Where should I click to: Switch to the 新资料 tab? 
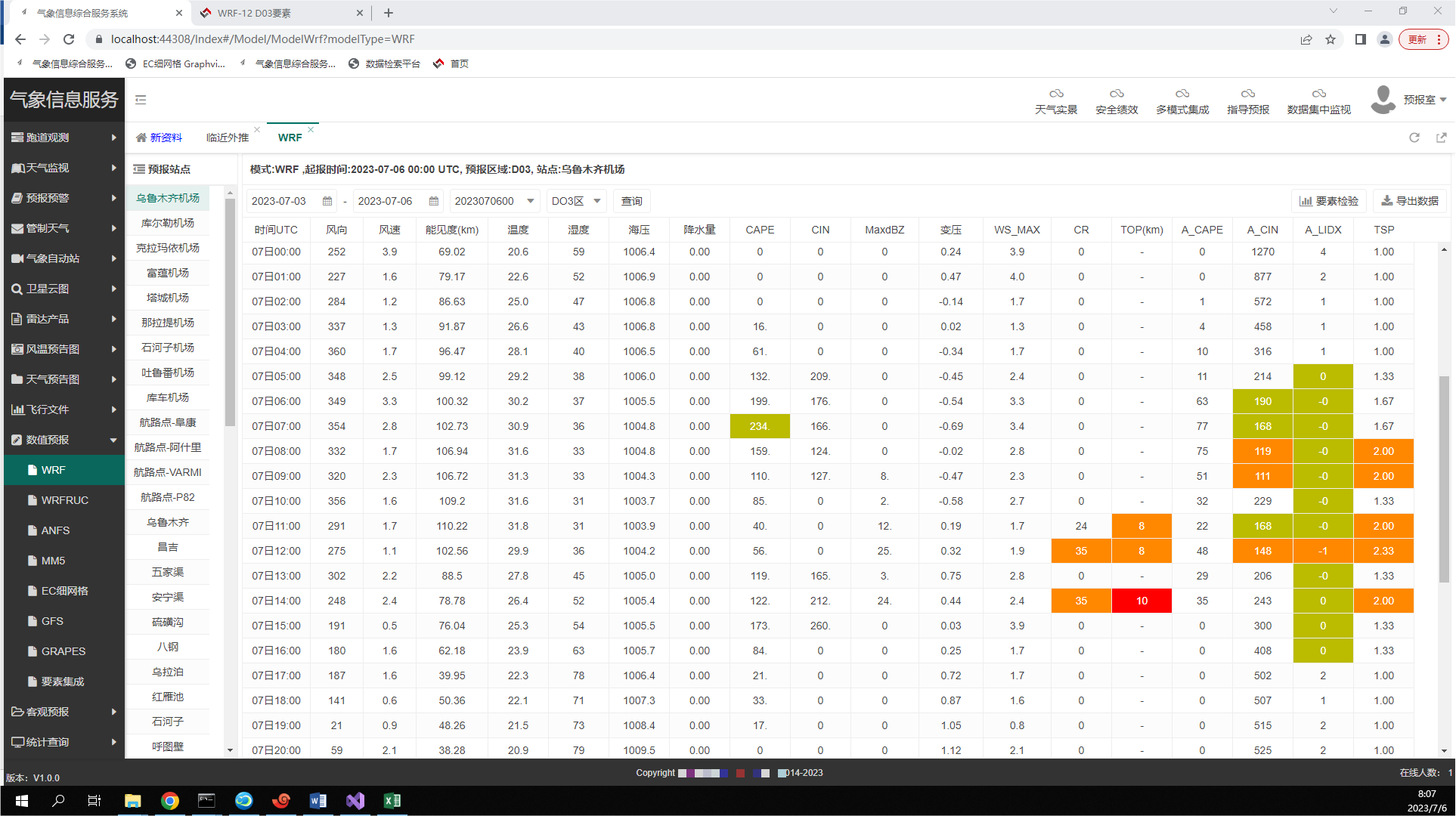160,138
